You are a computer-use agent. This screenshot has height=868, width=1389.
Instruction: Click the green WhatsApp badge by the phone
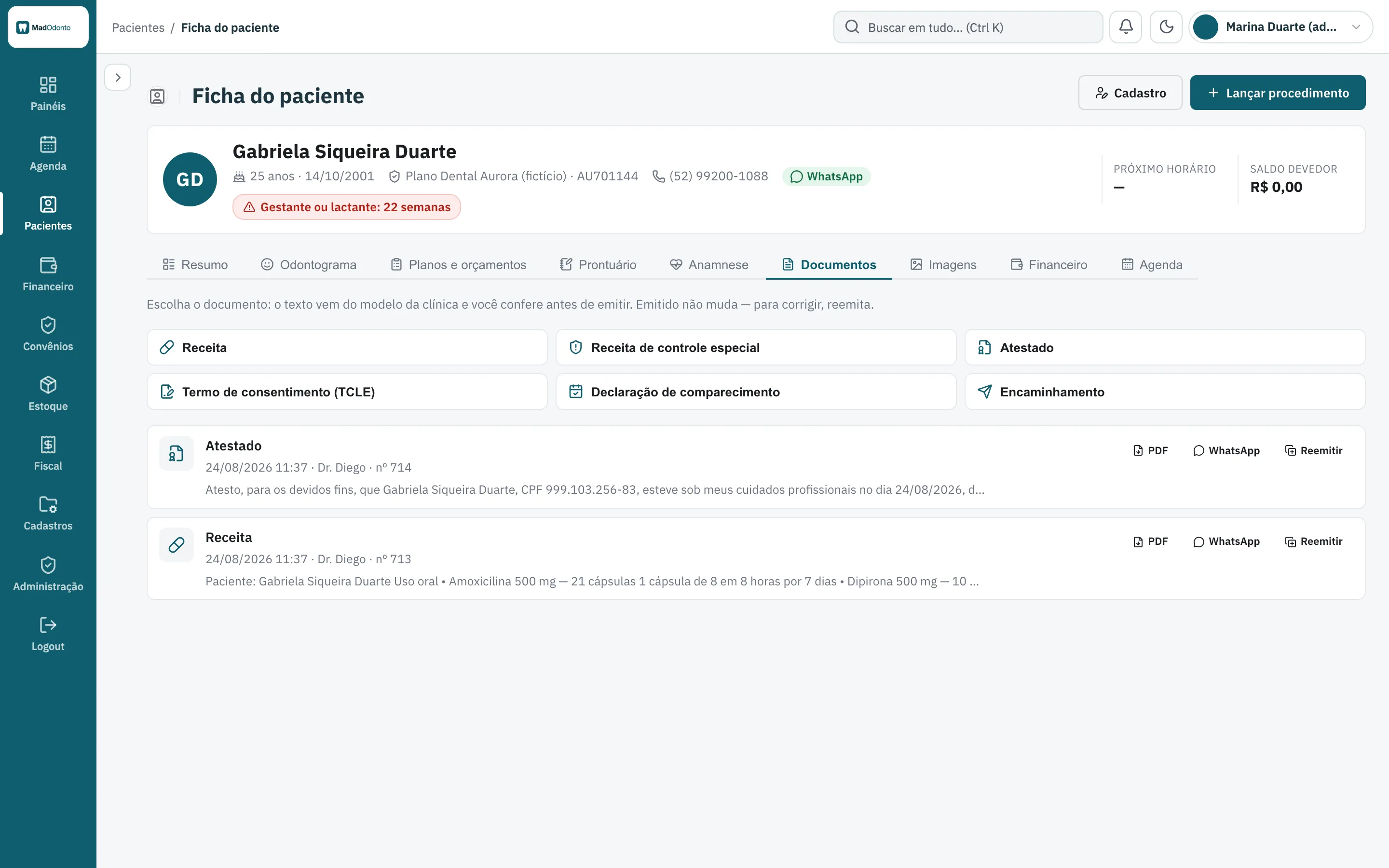[826, 176]
